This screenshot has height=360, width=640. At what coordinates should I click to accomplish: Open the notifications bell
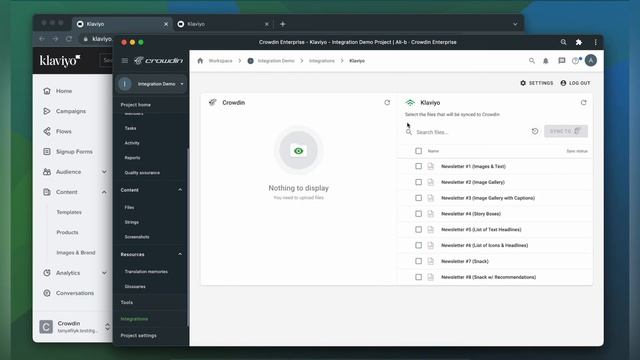pos(546,61)
